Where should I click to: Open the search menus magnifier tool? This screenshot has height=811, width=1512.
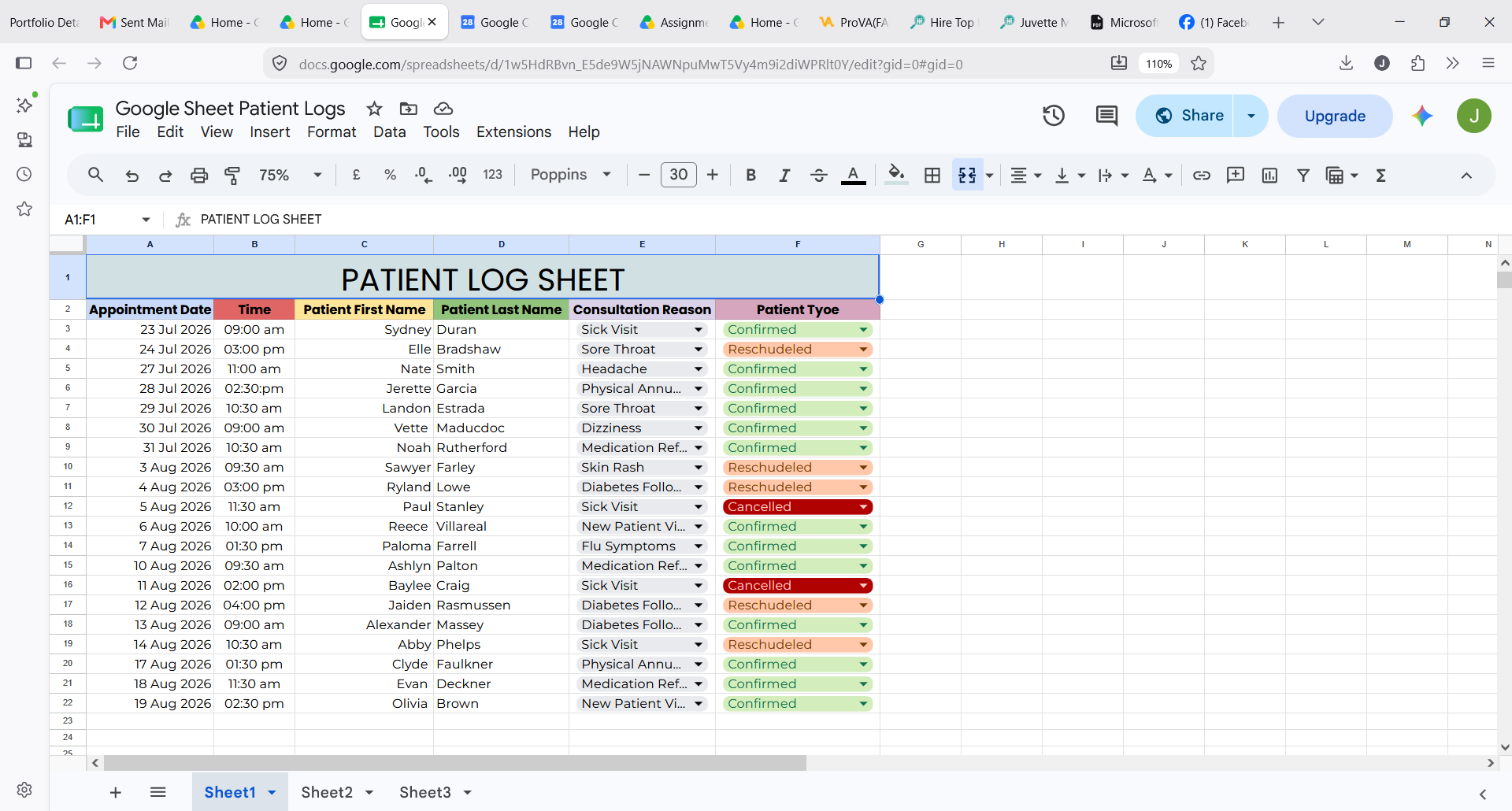click(x=95, y=175)
